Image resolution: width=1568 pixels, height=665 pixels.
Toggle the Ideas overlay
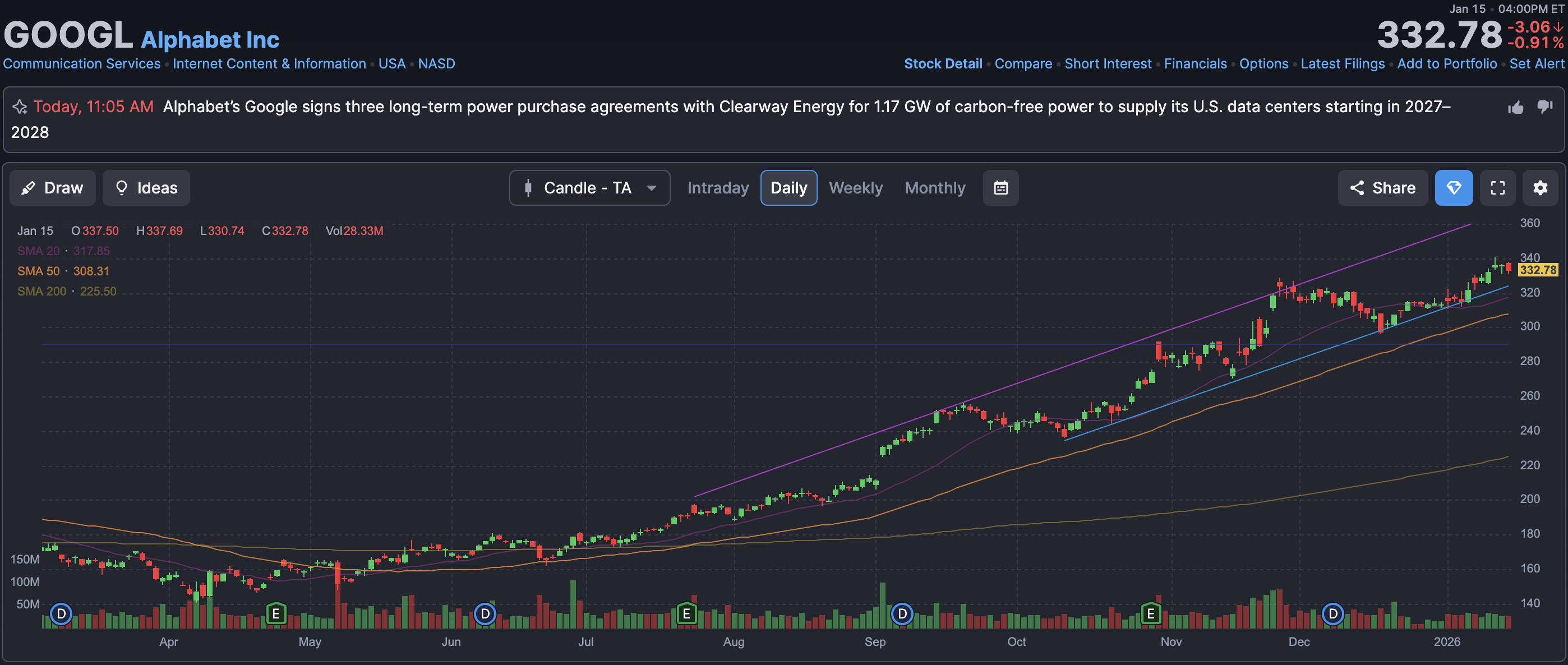point(146,188)
